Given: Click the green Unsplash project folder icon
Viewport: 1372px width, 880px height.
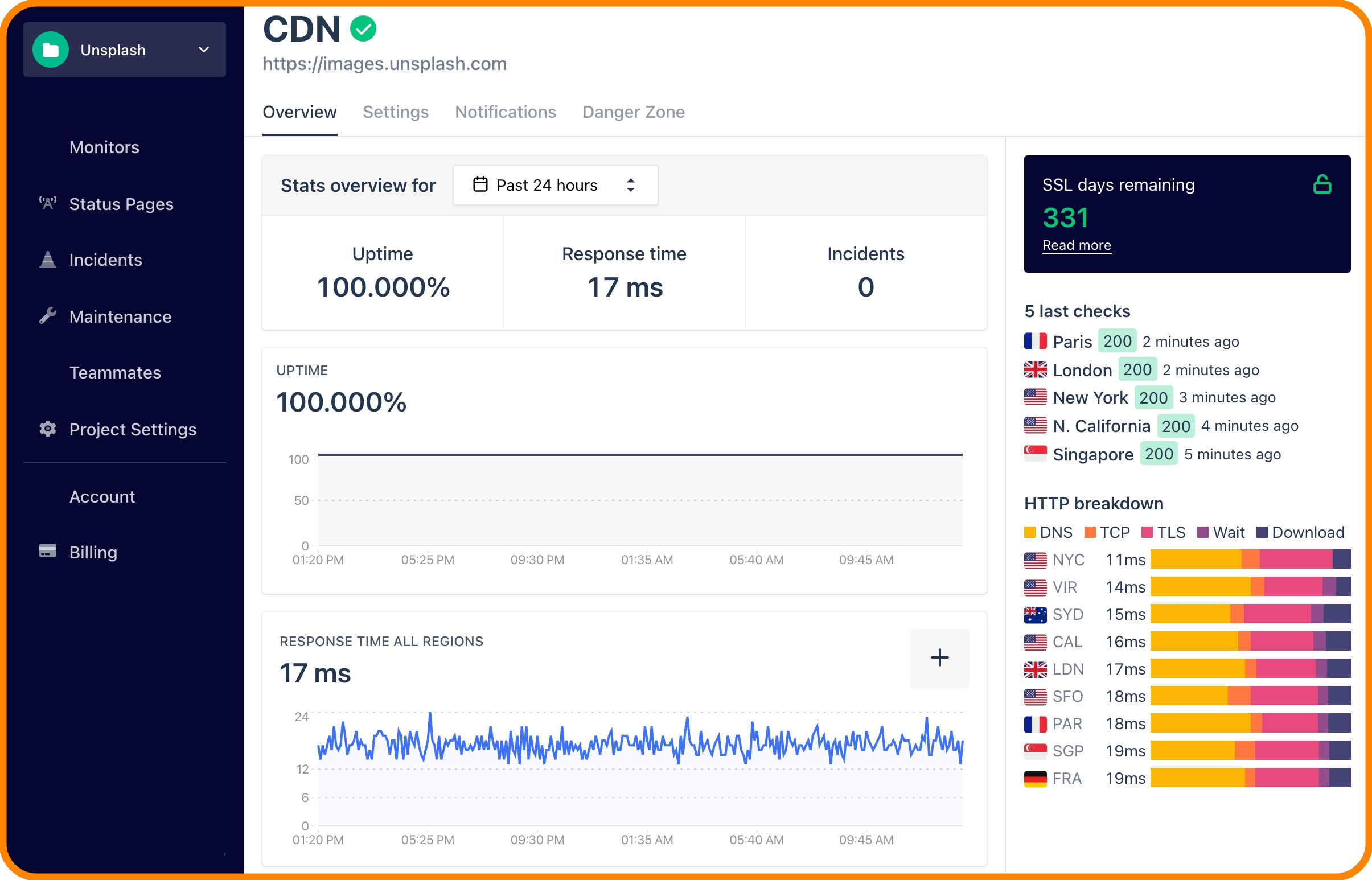Looking at the screenshot, I should click(x=50, y=50).
